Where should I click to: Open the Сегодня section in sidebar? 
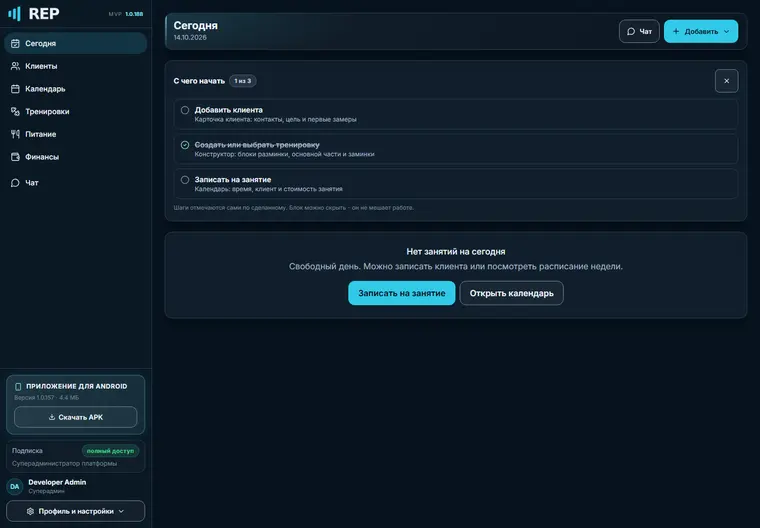click(76, 43)
